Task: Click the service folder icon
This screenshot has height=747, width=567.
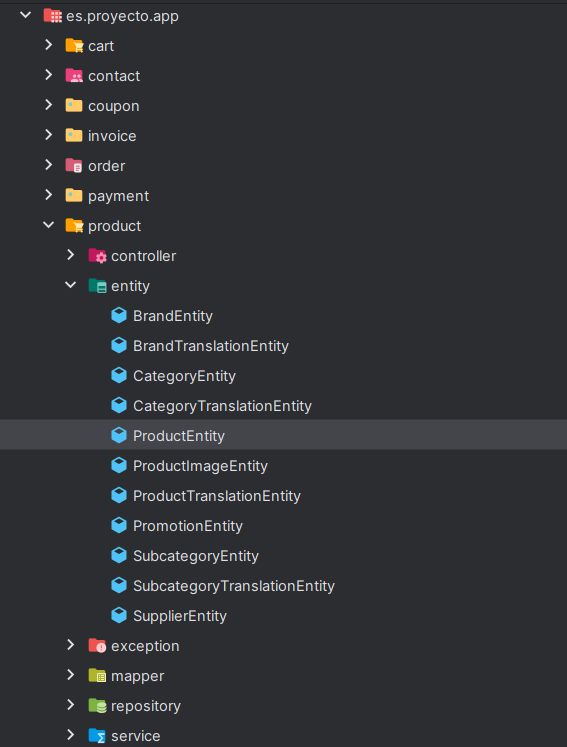Action: (x=98, y=736)
